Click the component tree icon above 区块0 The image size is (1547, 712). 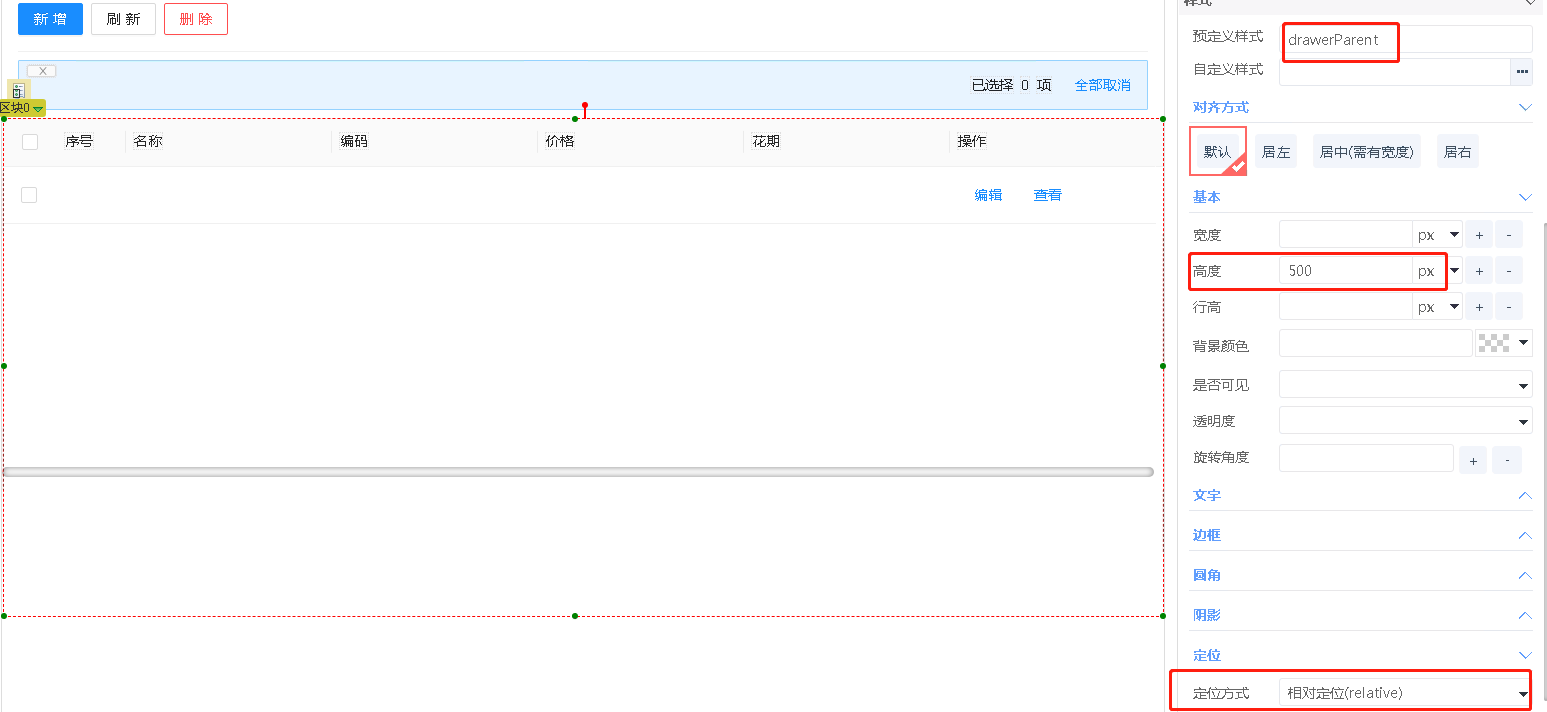18,91
